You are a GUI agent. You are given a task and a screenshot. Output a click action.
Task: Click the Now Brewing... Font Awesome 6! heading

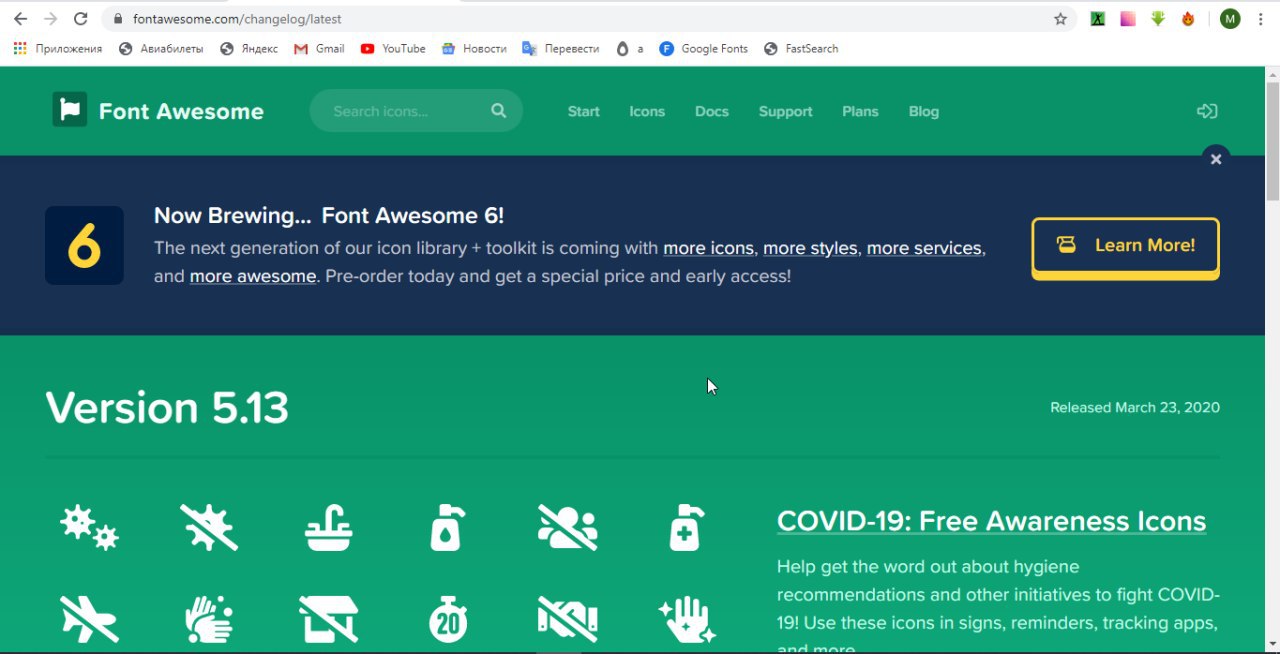[x=329, y=215]
